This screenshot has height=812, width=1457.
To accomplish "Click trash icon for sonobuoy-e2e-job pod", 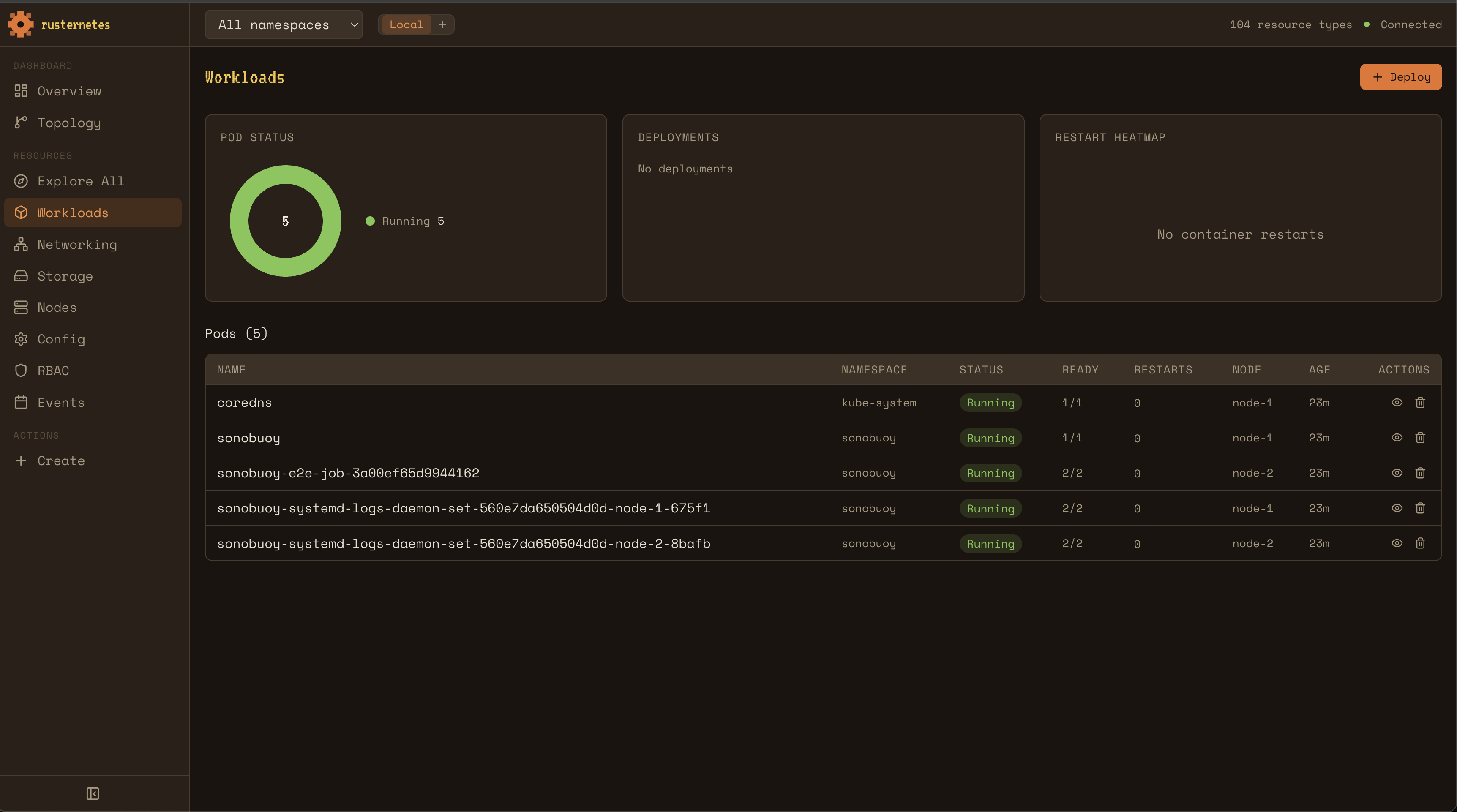I will tap(1420, 473).
